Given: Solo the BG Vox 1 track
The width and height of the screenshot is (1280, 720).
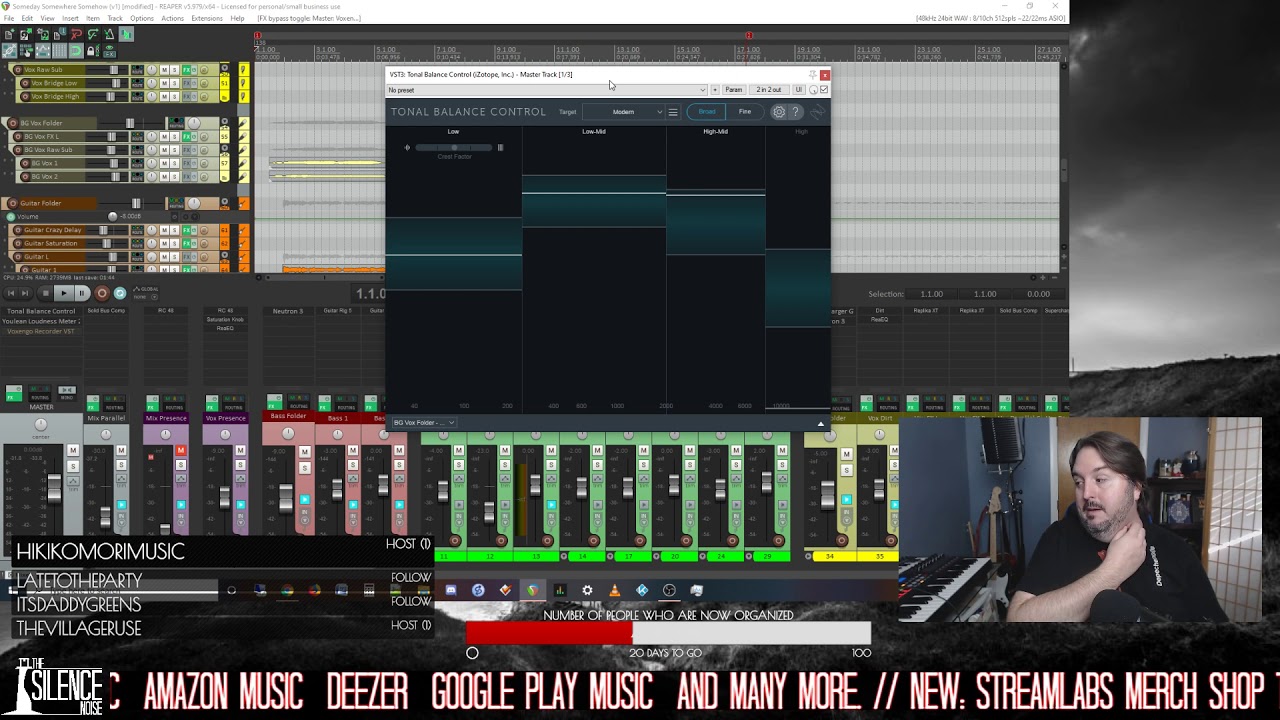Looking at the screenshot, I should click(174, 163).
